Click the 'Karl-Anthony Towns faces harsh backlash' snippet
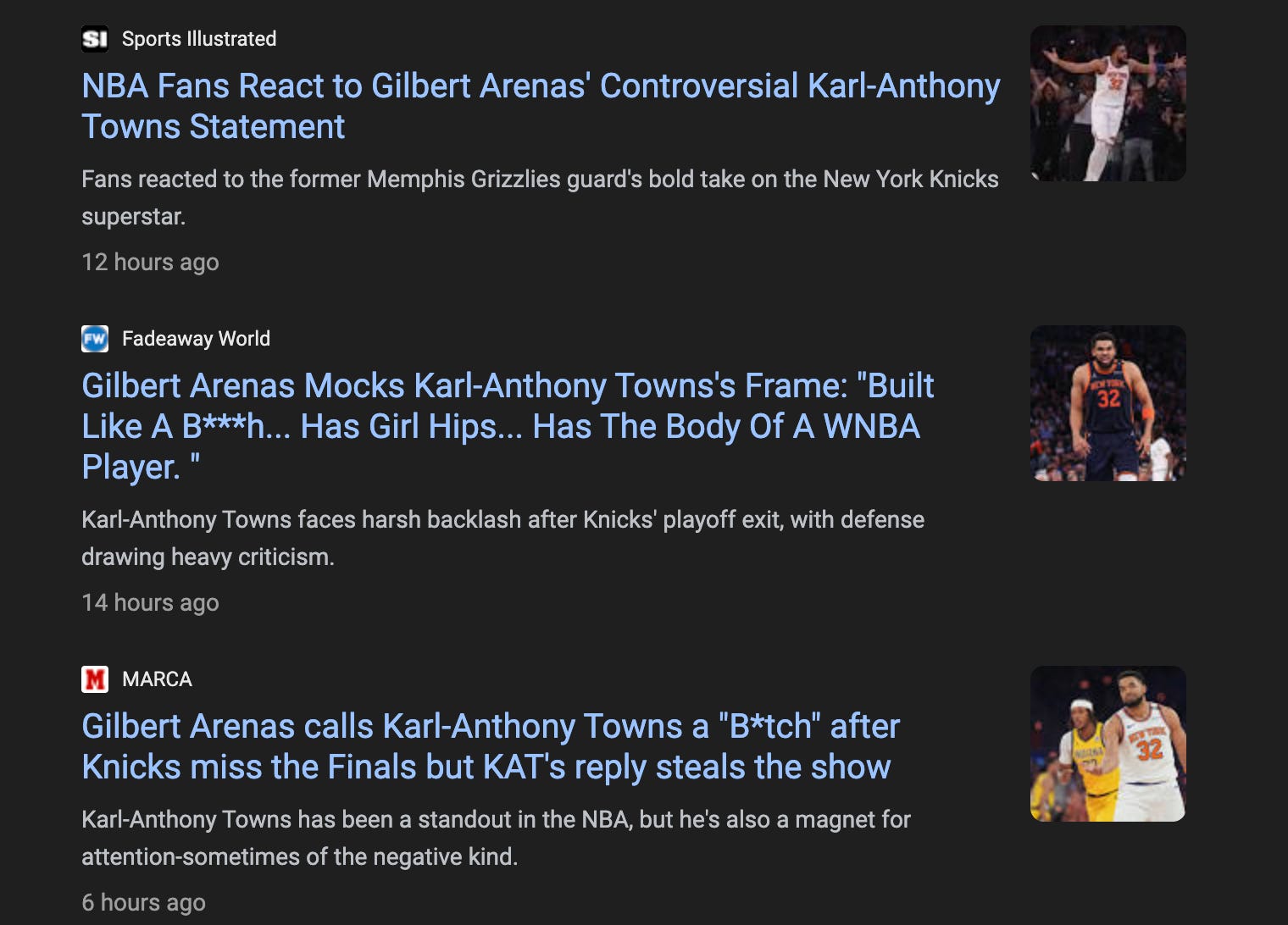The height and width of the screenshot is (925, 1288). click(x=502, y=538)
